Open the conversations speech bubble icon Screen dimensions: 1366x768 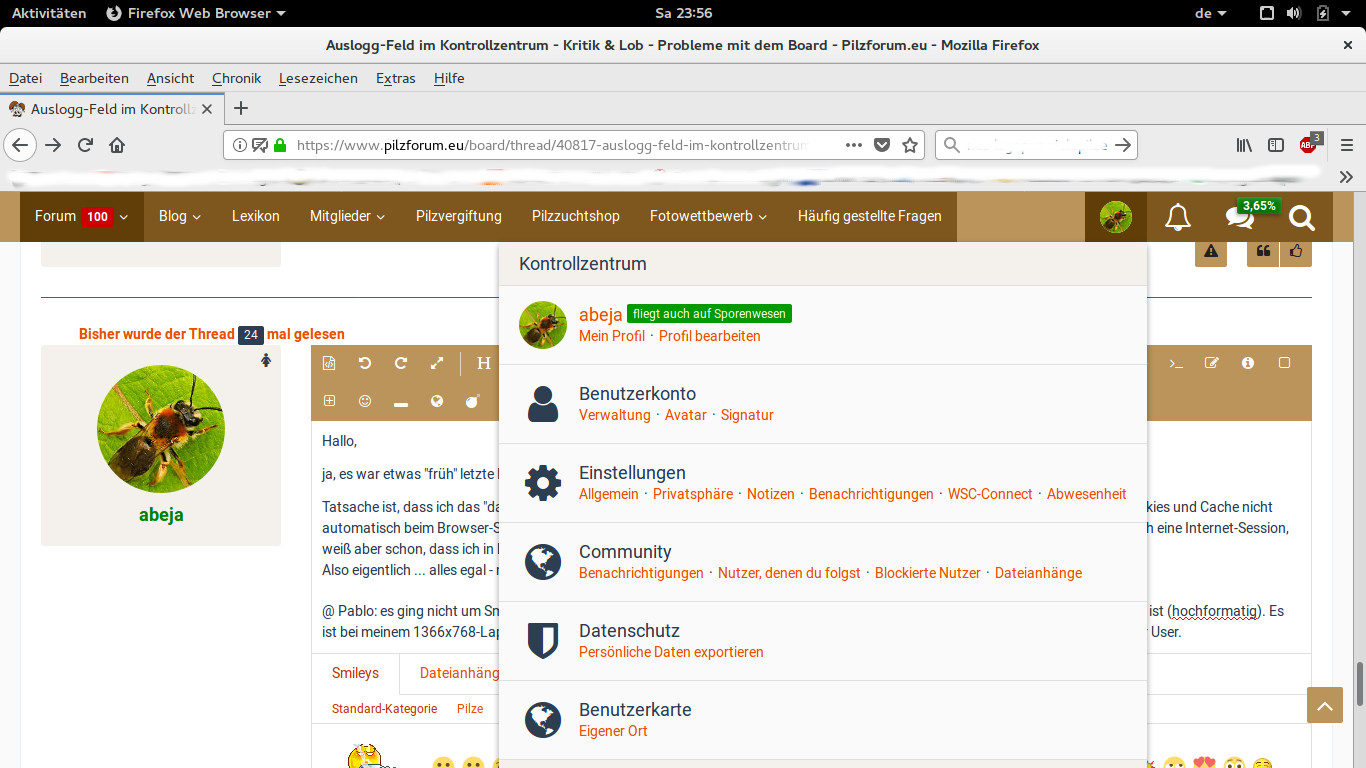(x=1240, y=217)
